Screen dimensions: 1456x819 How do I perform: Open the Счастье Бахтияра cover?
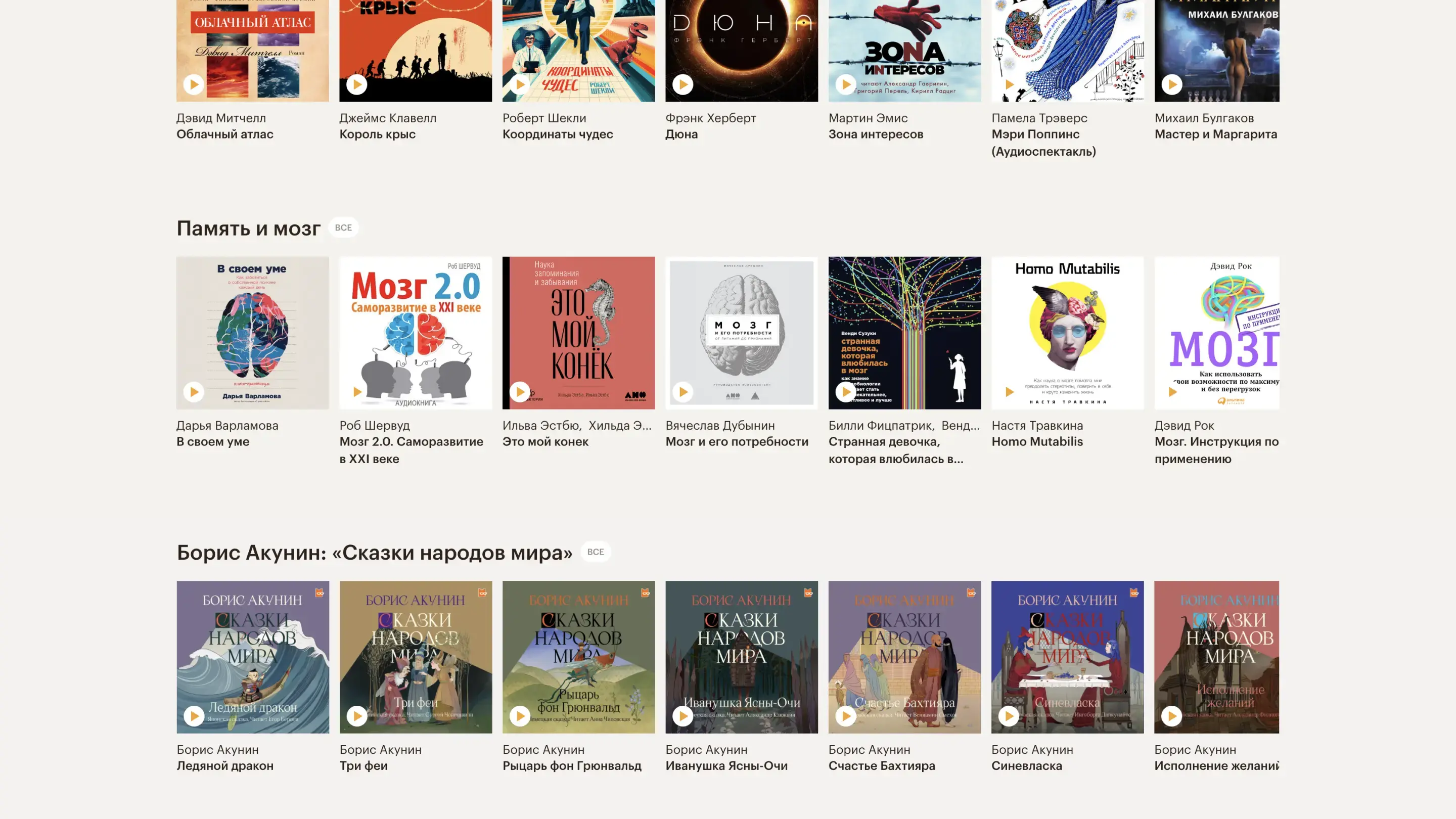(904, 657)
